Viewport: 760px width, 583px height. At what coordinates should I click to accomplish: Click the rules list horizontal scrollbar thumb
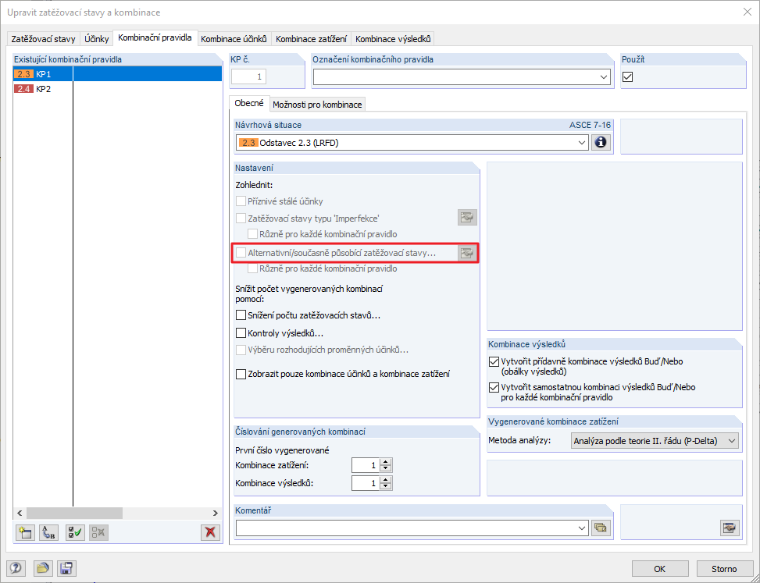coord(75,513)
